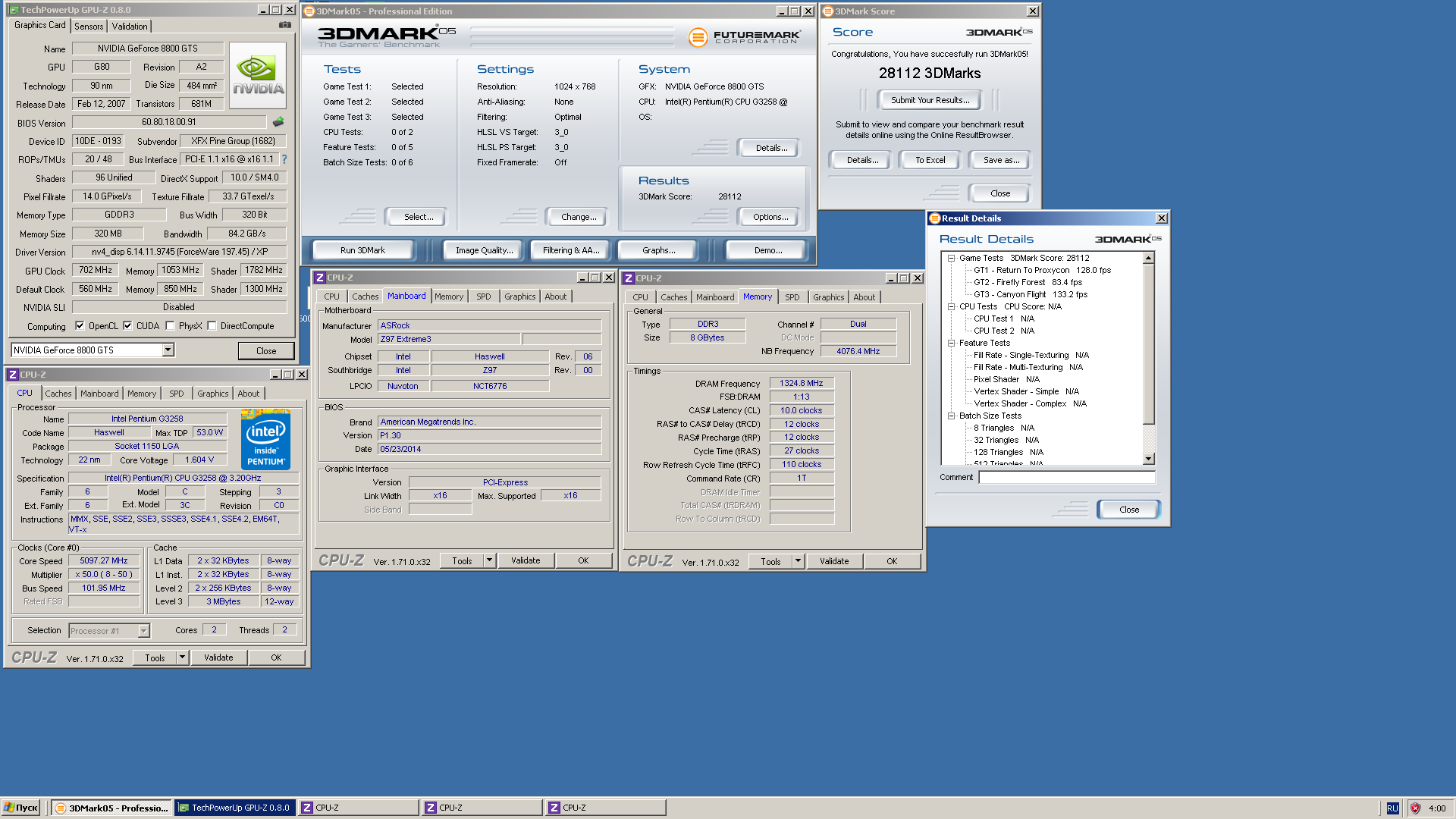Click the Run 3DMark button
Image resolution: width=1456 pixels, height=819 pixels.
coord(362,250)
